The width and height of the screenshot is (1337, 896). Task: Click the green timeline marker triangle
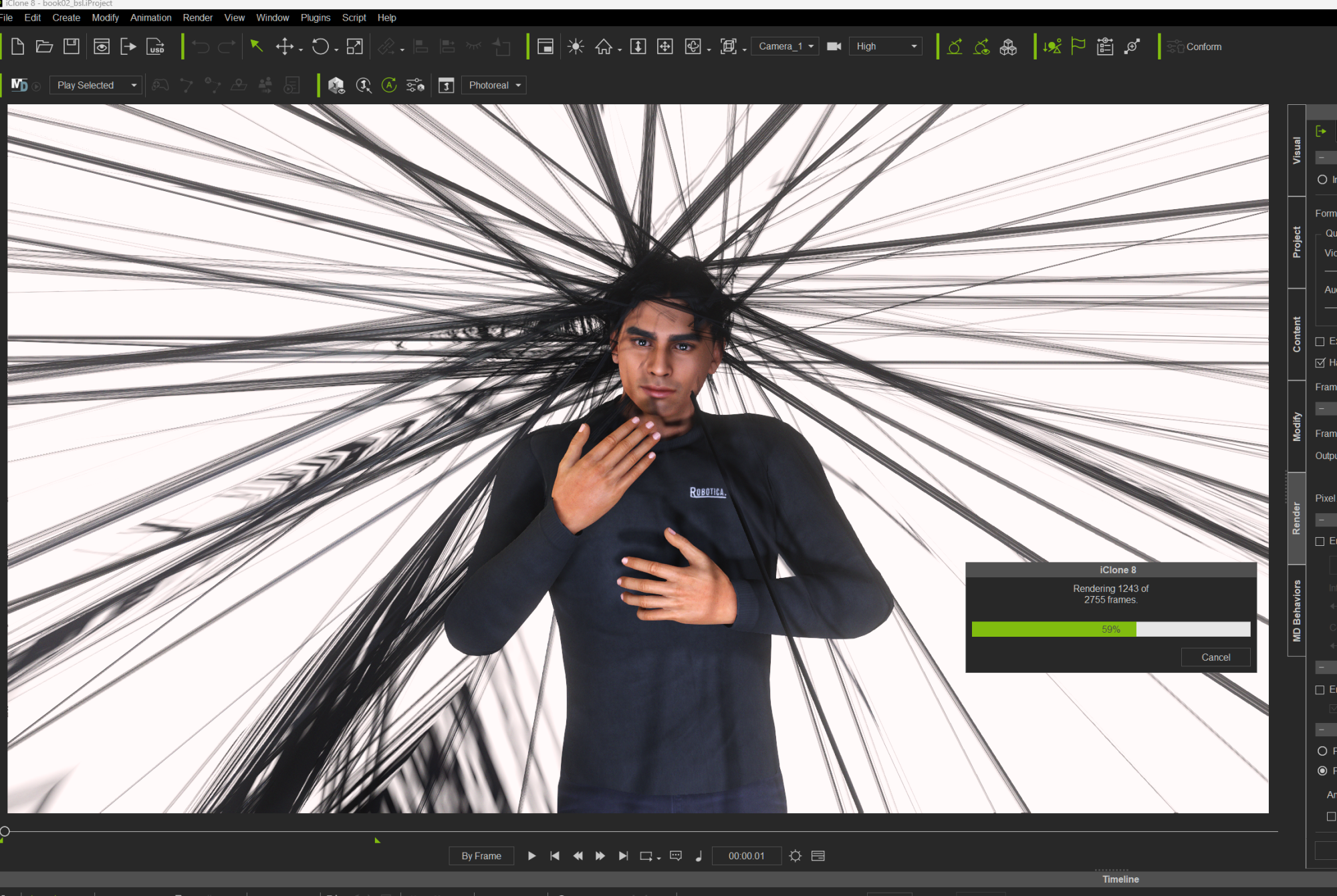377,841
